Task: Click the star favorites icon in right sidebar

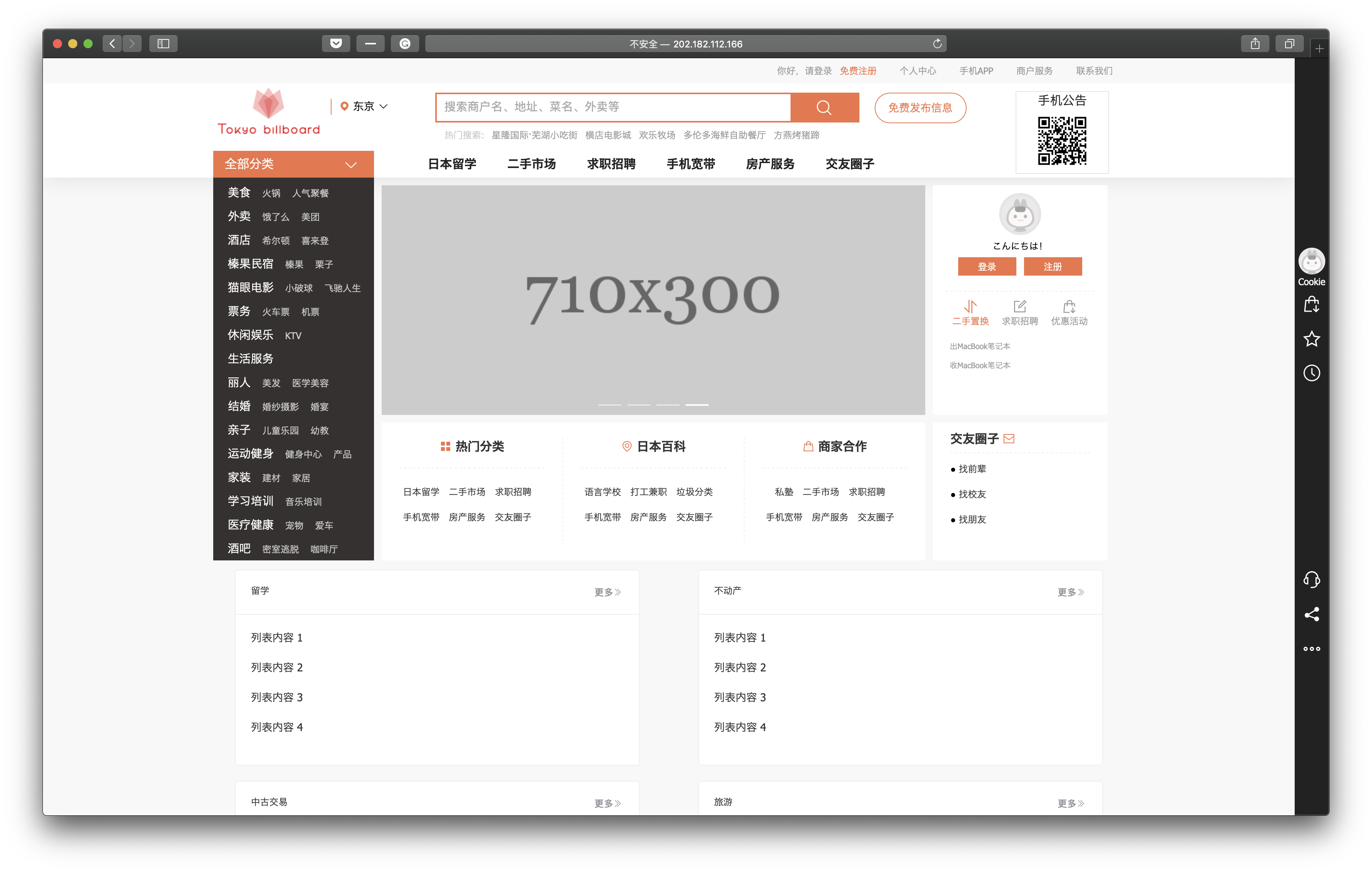Action: pos(1312,339)
